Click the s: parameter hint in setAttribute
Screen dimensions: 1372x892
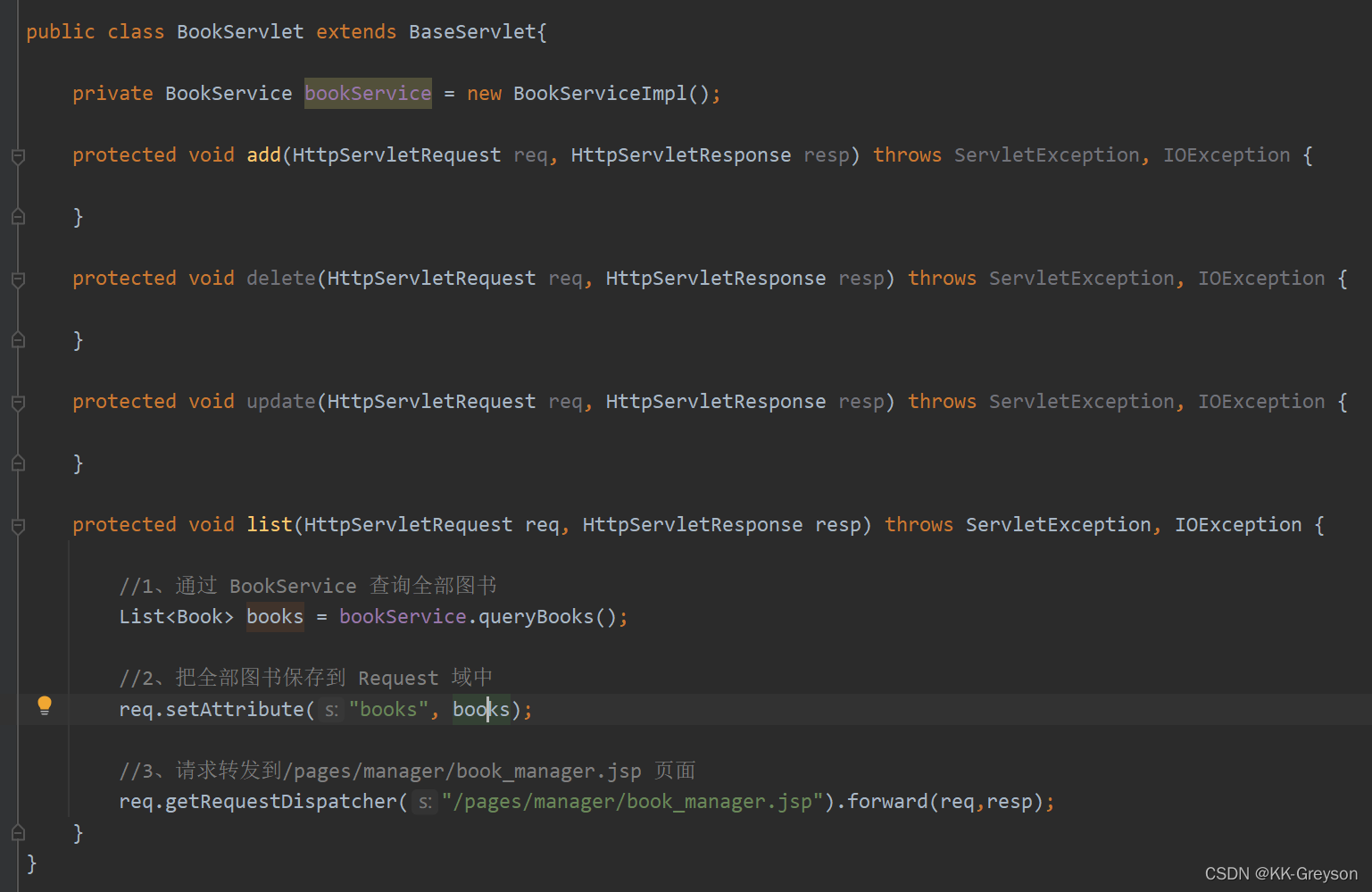tap(331, 710)
